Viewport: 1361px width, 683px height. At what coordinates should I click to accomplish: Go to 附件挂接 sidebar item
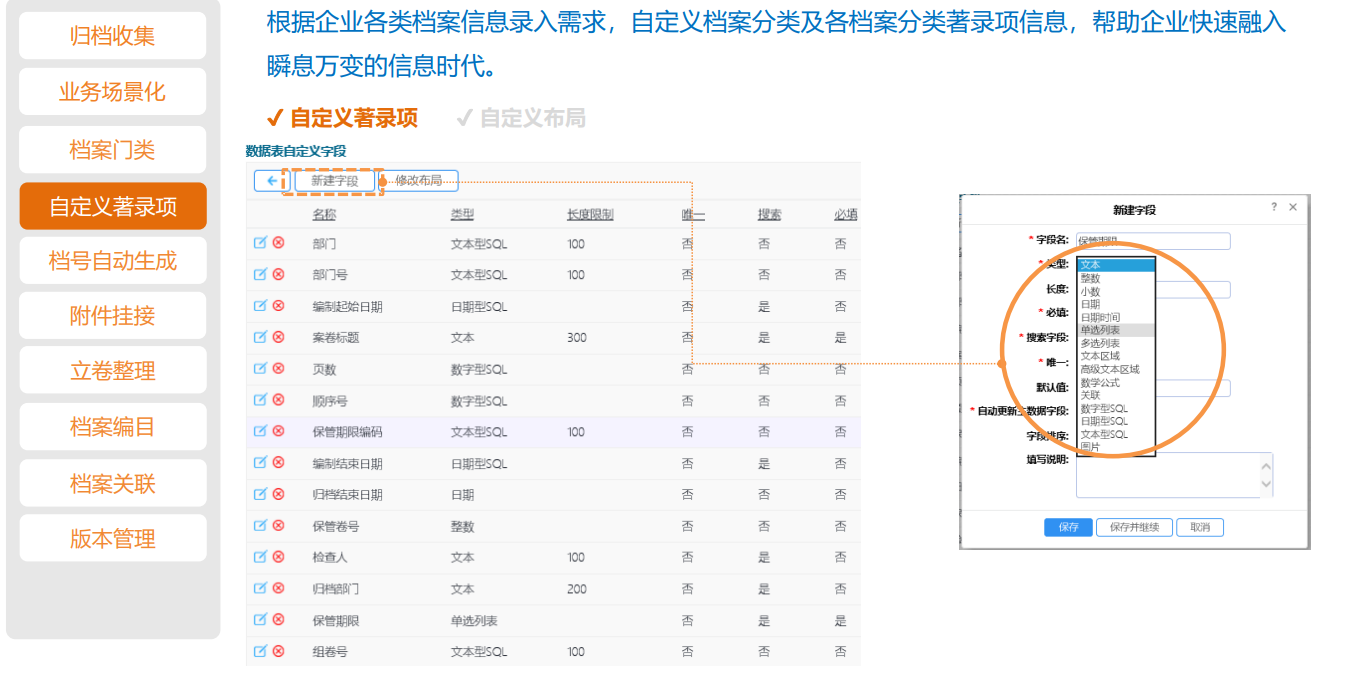[x=113, y=316]
